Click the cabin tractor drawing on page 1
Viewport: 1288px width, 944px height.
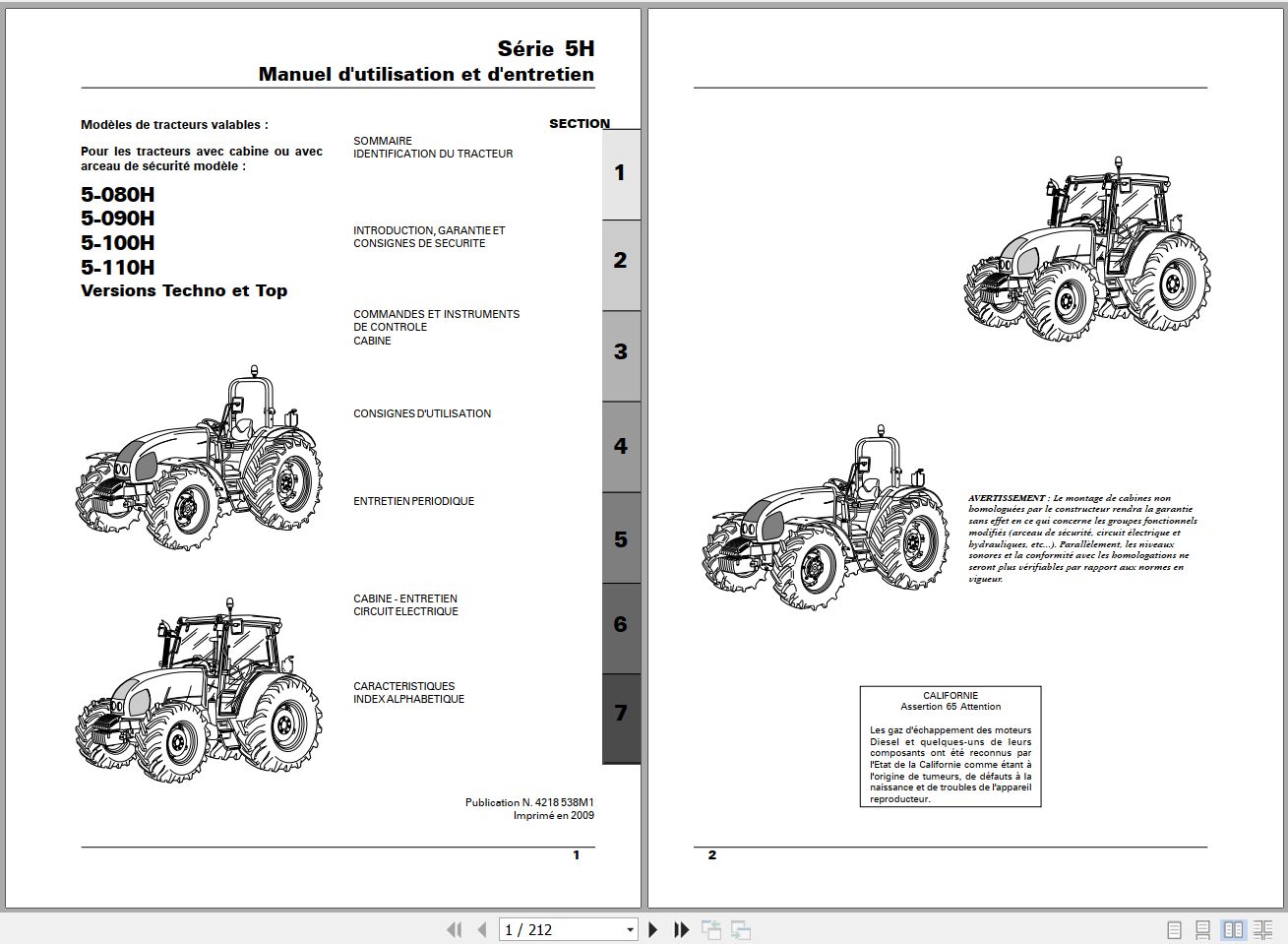tap(198, 689)
